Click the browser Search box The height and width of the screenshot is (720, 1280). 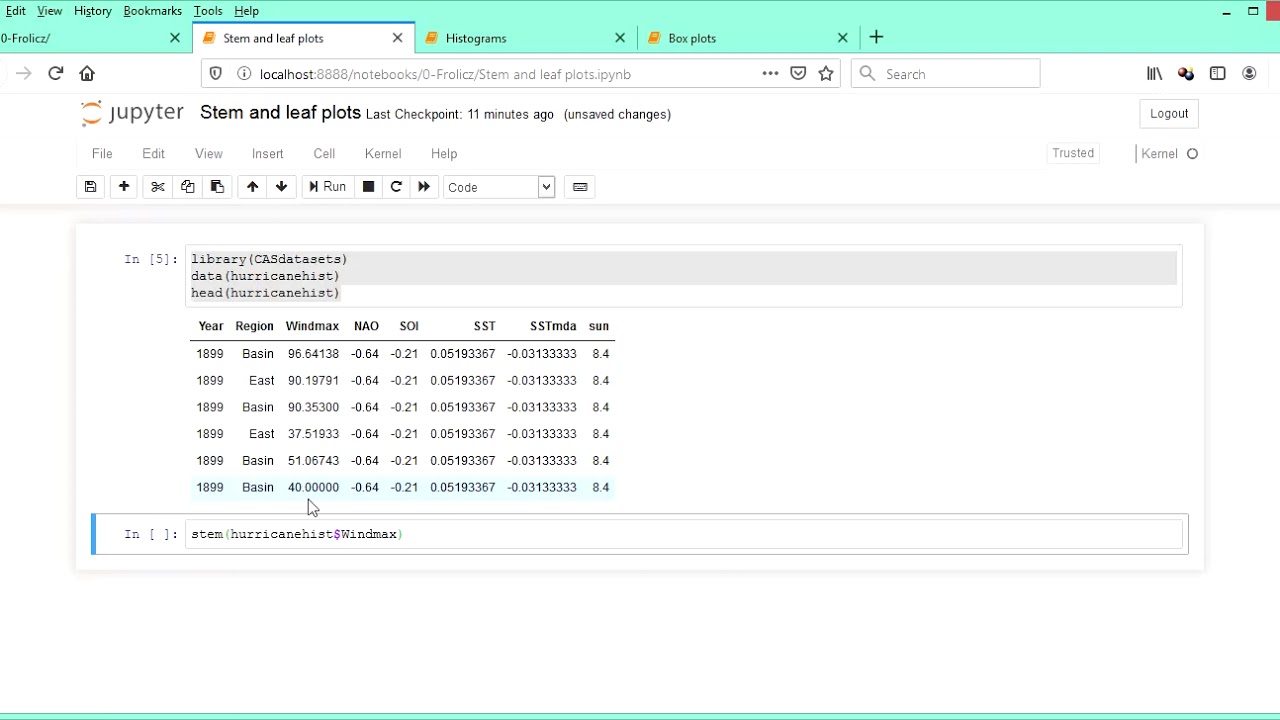[945, 74]
